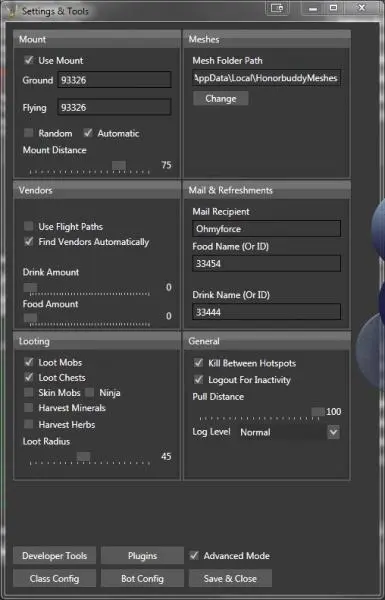Disable the Advanced Mode checkbox
Image resolution: width=385 pixels, height=600 pixels.
[x=194, y=555]
